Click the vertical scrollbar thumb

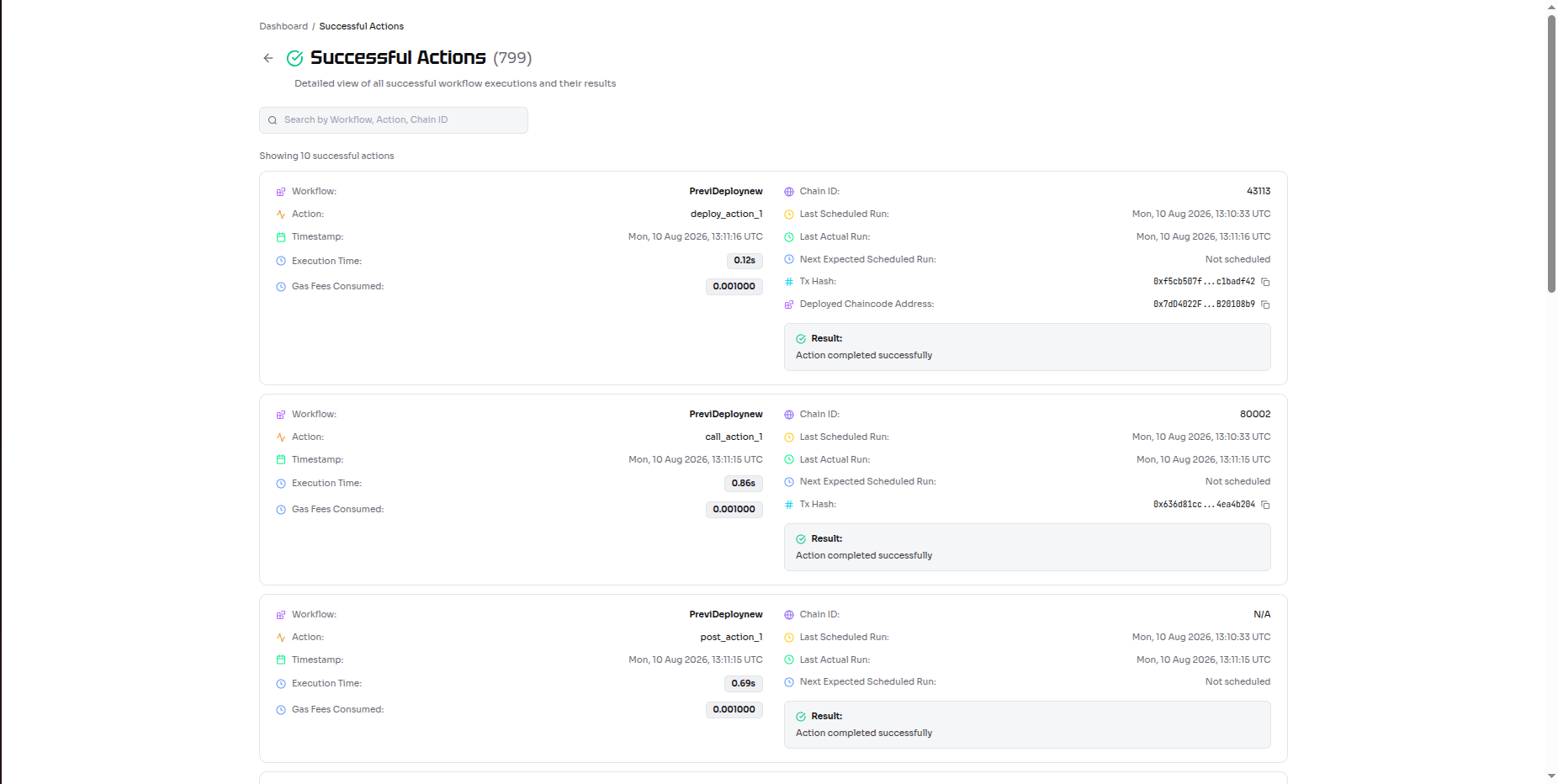(1551, 153)
